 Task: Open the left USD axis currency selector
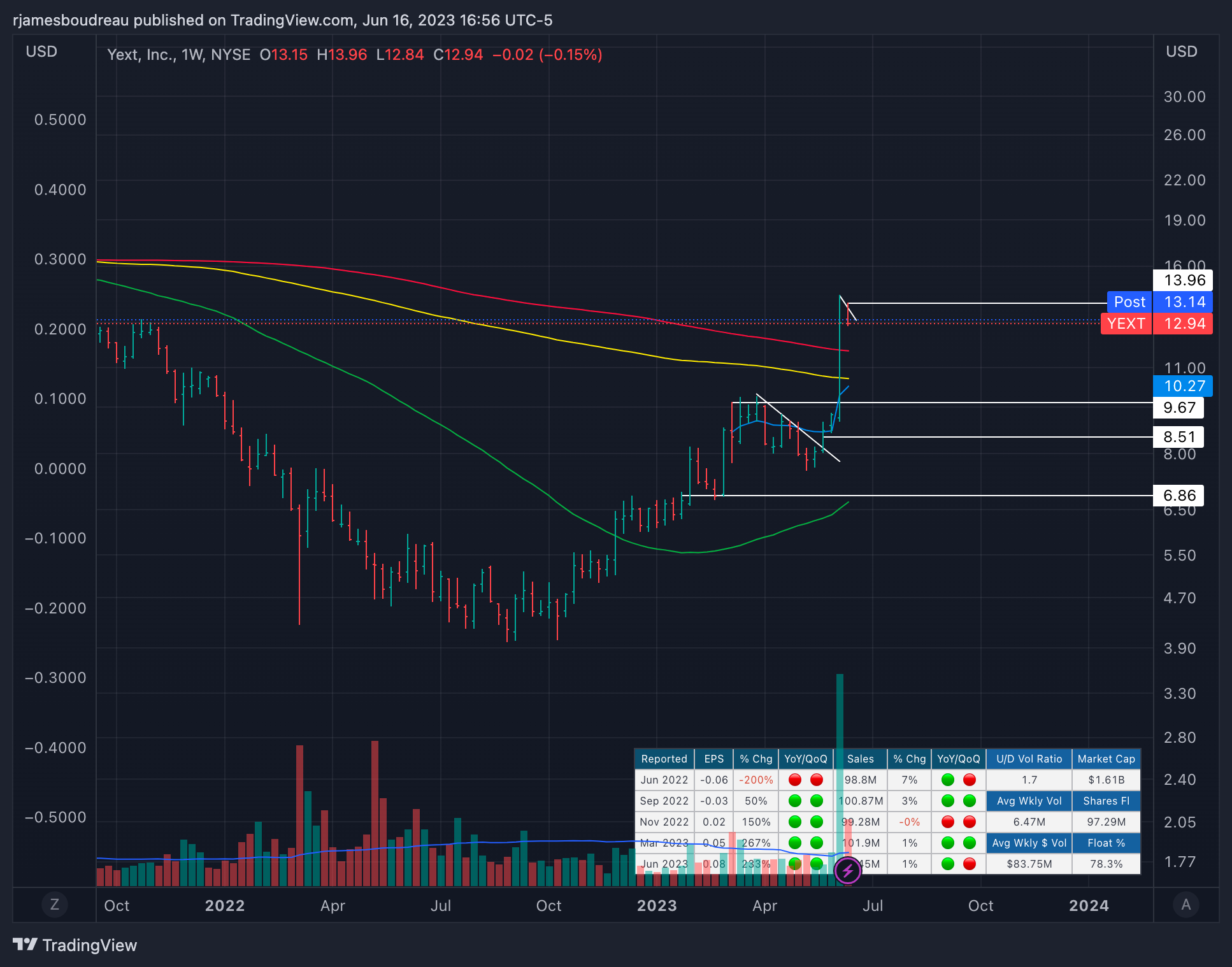(x=41, y=52)
